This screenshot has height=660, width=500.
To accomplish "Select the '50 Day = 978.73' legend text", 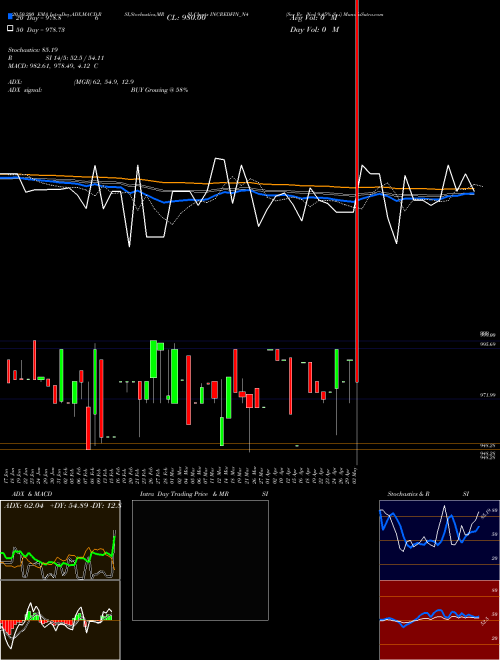I will [x=40, y=29].
